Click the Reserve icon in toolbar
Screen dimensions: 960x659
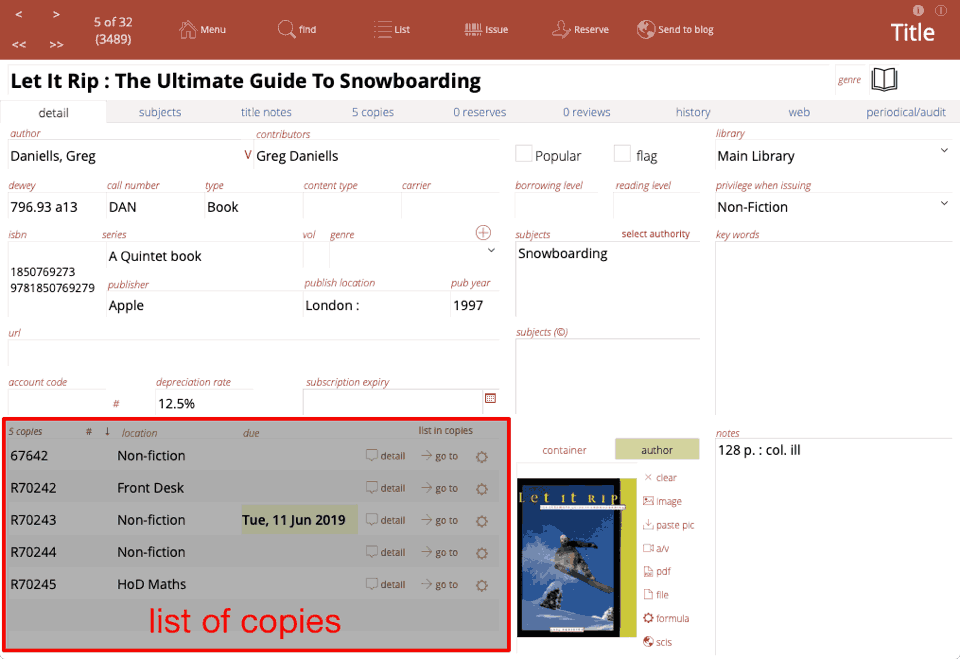tap(562, 30)
